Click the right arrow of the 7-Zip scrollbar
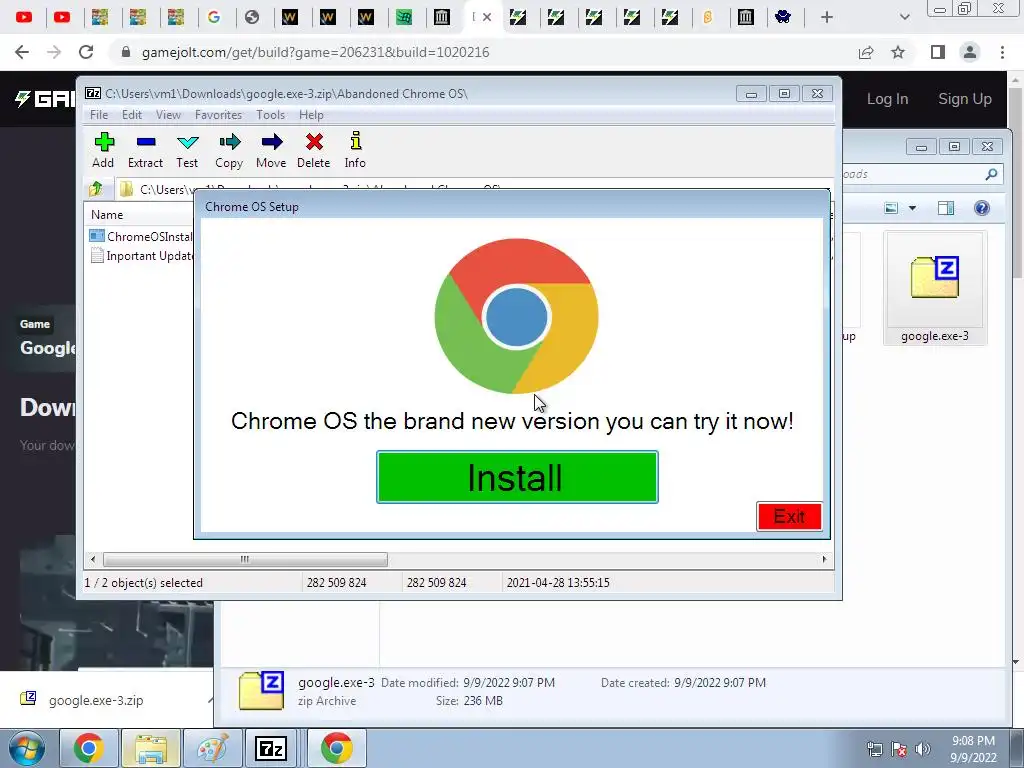Image resolution: width=1024 pixels, height=768 pixels. point(824,559)
